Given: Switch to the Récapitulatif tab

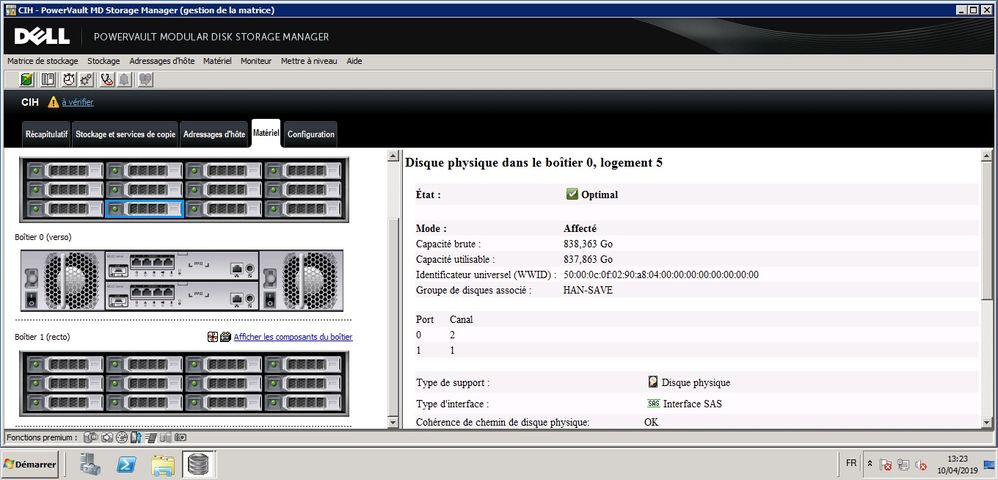Looking at the screenshot, I should pyautogui.click(x=46, y=134).
